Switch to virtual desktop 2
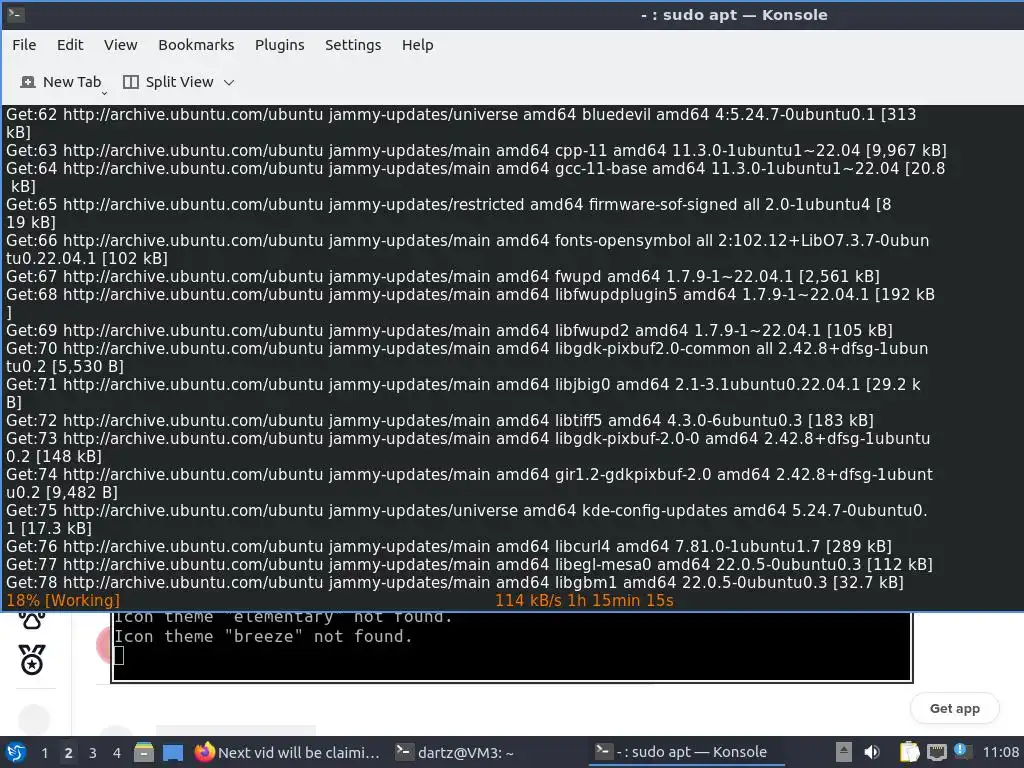The width and height of the screenshot is (1024, 768). [x=69, y=753]
